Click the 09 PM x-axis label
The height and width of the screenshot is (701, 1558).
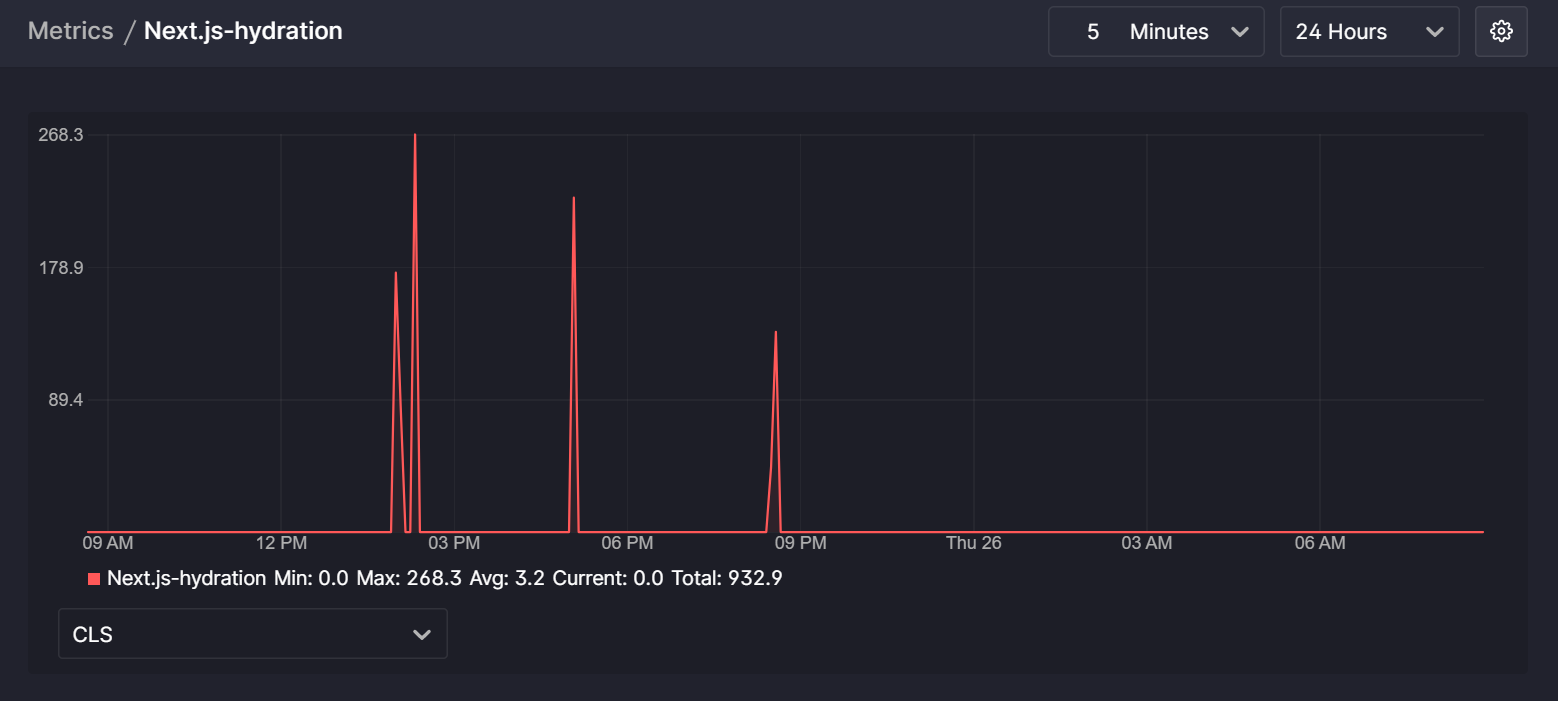800,543
